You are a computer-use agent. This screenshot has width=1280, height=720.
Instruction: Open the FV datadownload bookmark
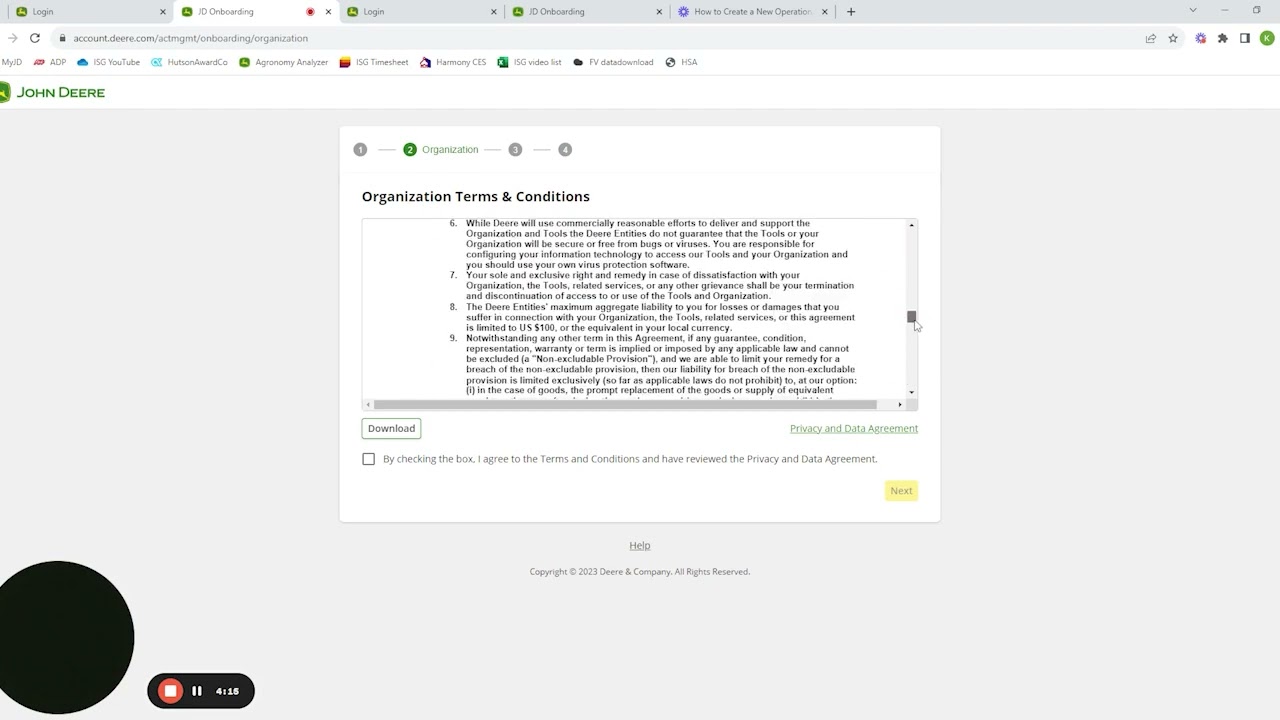pyautogui.click(x=613, y=62)
